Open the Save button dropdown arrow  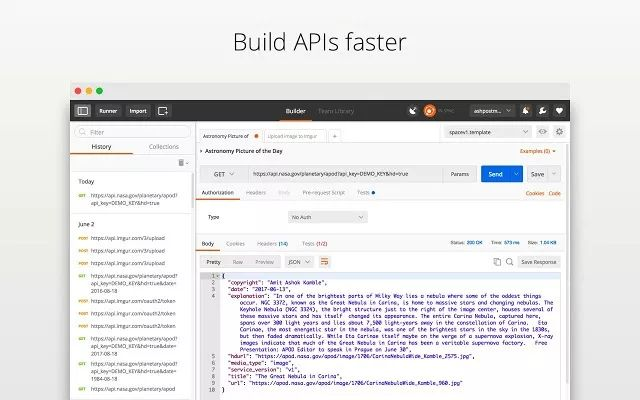pos(554,174)
